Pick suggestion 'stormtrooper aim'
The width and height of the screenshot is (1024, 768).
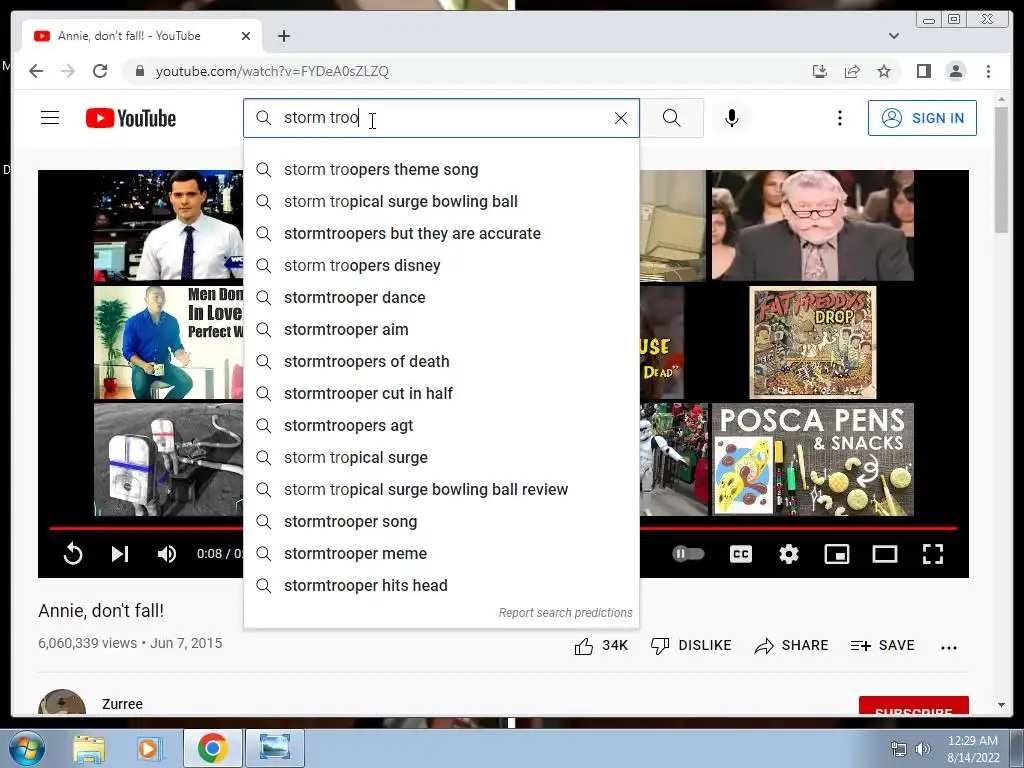(x=441, y=330)
